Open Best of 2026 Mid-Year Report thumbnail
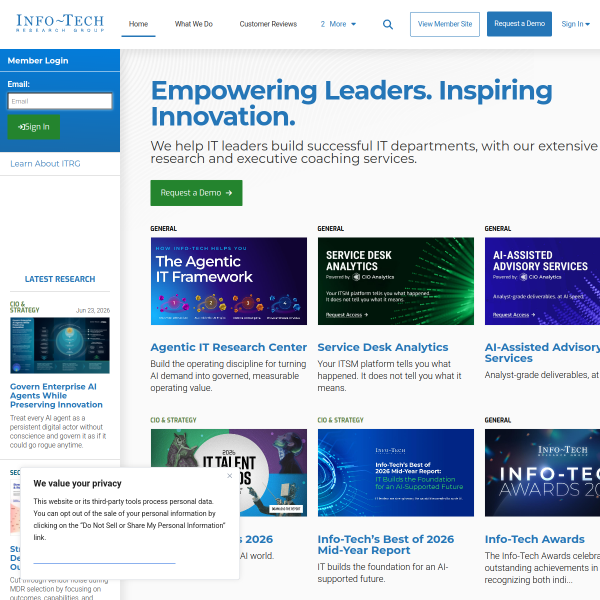Image resolution: width=600 pixels, height=600 pixels. (x=396, y=473)
